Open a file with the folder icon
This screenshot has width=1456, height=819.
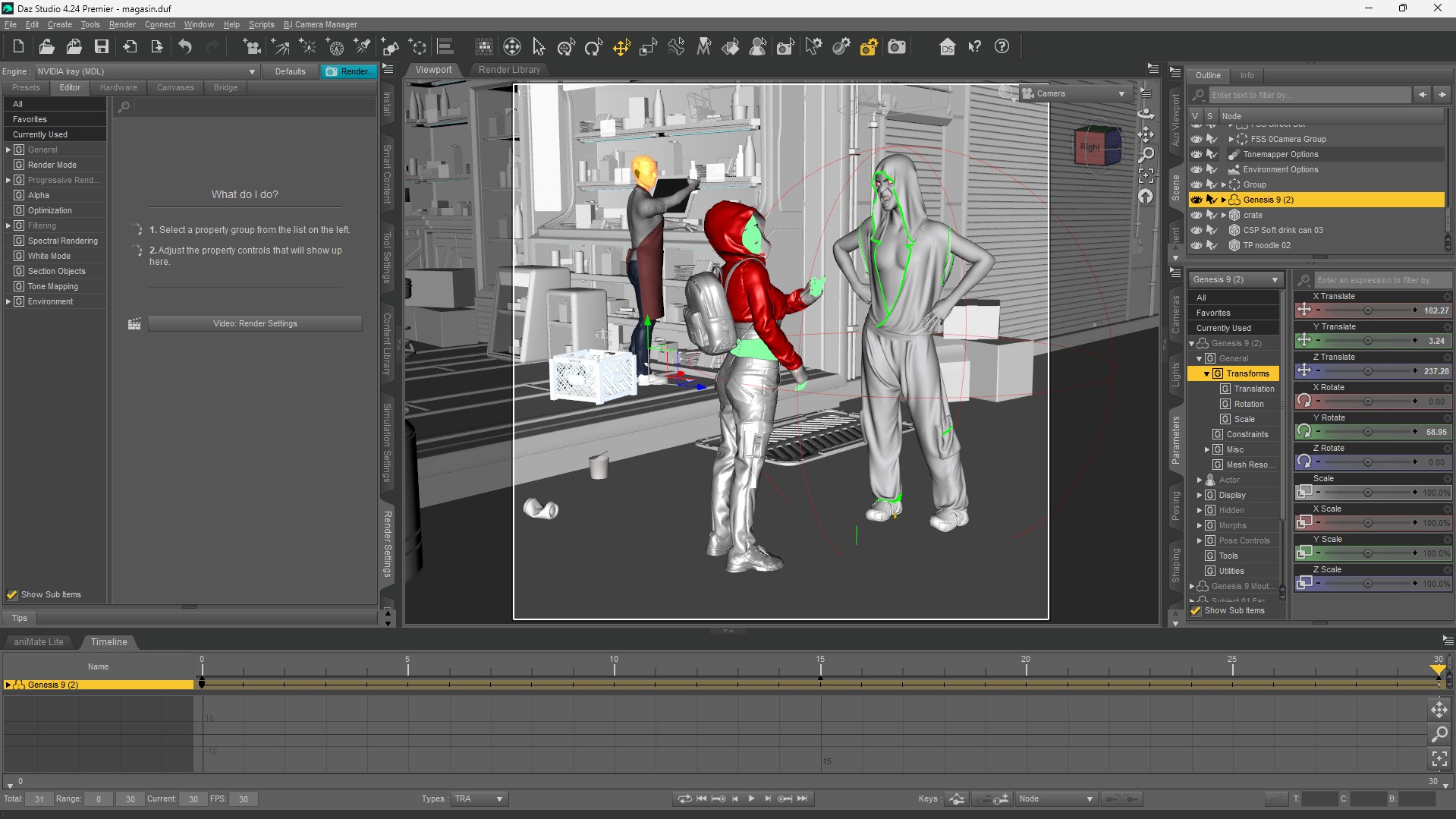[46, 47]
